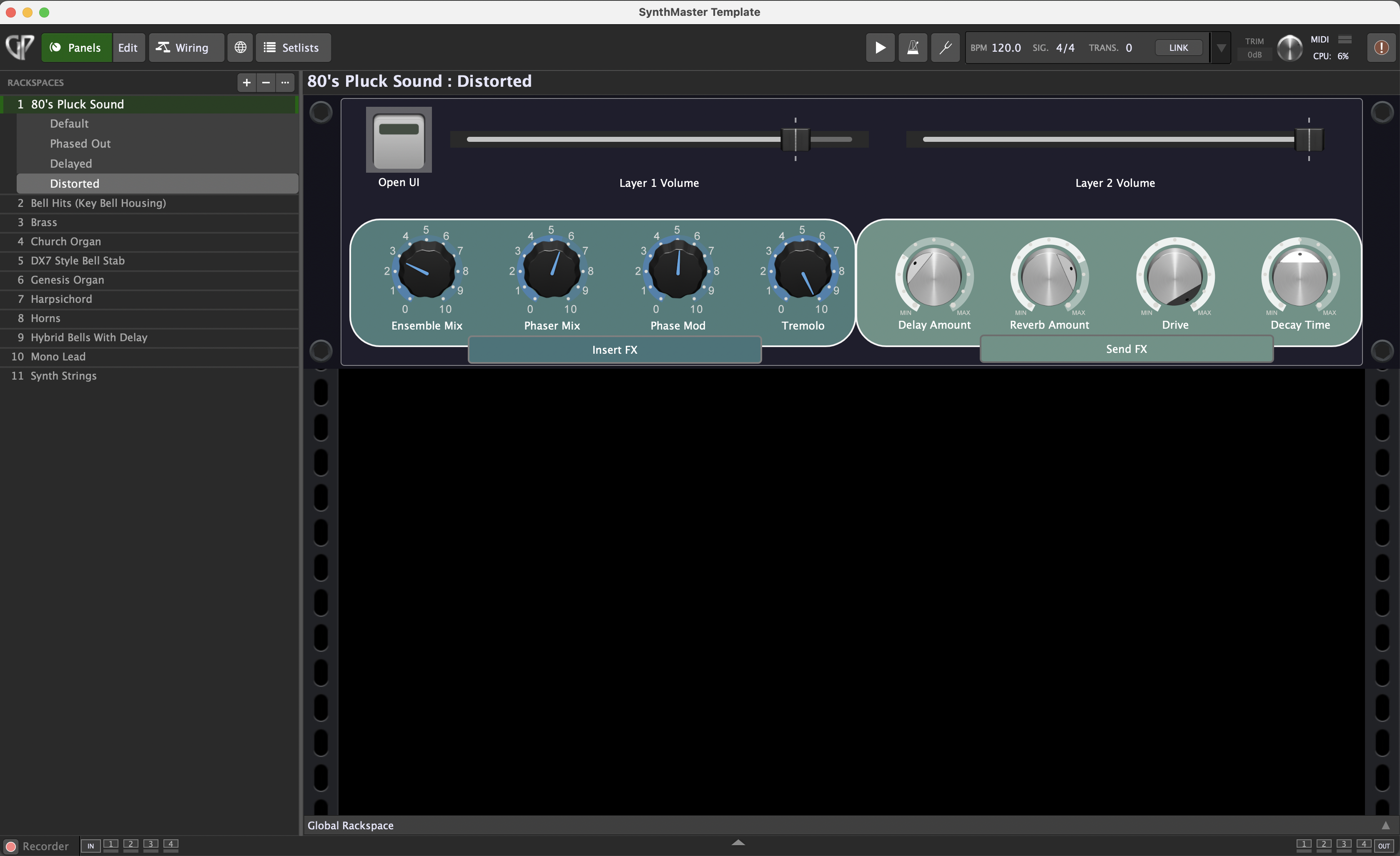Click the Gig Performer logo icon
1400x856 pixels.
[x=20, y=47]
